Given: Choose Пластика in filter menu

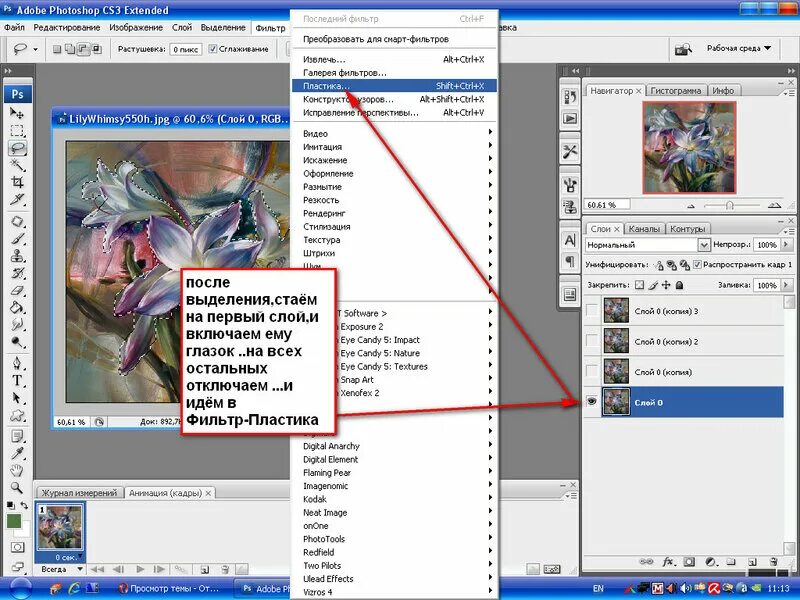Looking at the screenshot, I should click(x=394, y=86).
